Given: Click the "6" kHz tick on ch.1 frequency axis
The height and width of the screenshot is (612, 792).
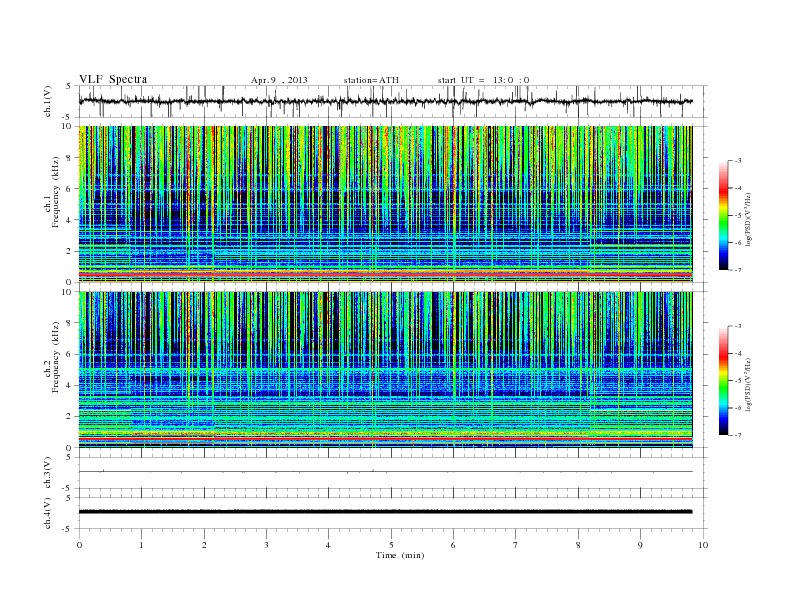Looking at the screenshot, I should click(70, 189).
